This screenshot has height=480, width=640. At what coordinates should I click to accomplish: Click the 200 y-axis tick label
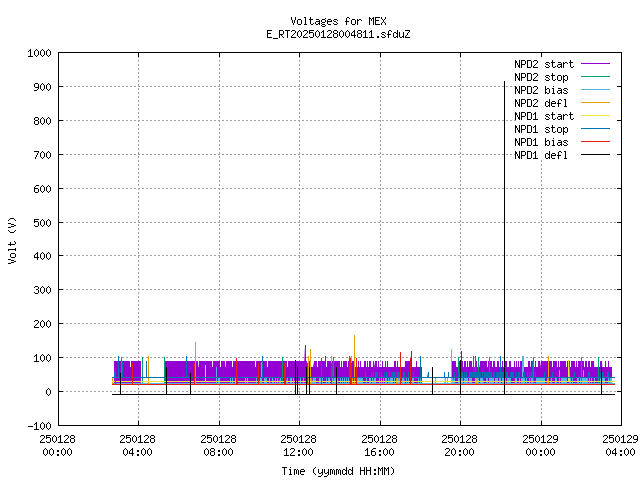coord(42,324)
